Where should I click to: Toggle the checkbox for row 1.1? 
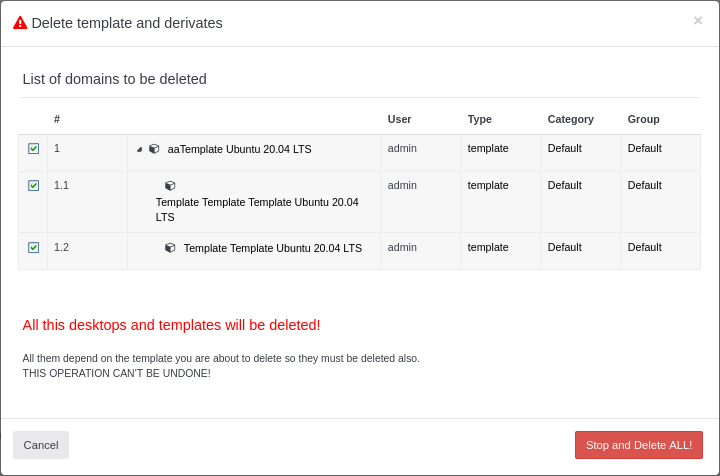tap(33, 186)
